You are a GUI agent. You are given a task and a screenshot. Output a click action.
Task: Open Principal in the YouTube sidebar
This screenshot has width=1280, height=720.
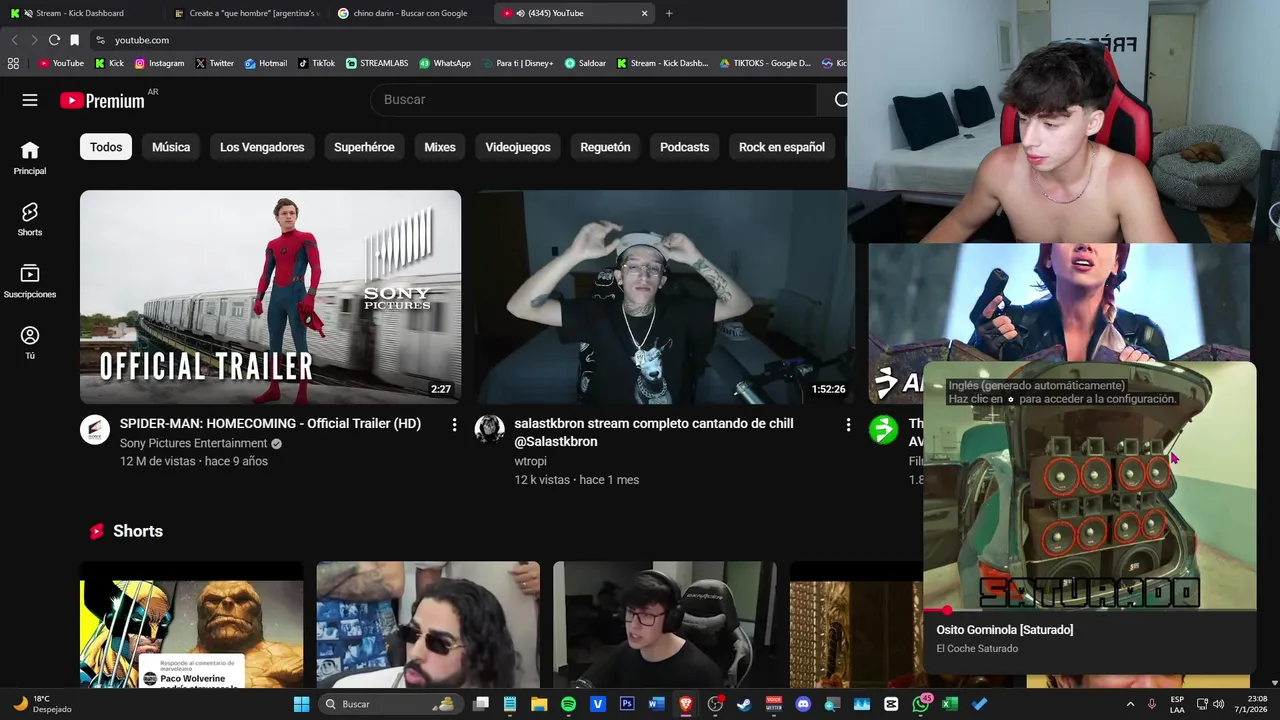click(30, 158)
